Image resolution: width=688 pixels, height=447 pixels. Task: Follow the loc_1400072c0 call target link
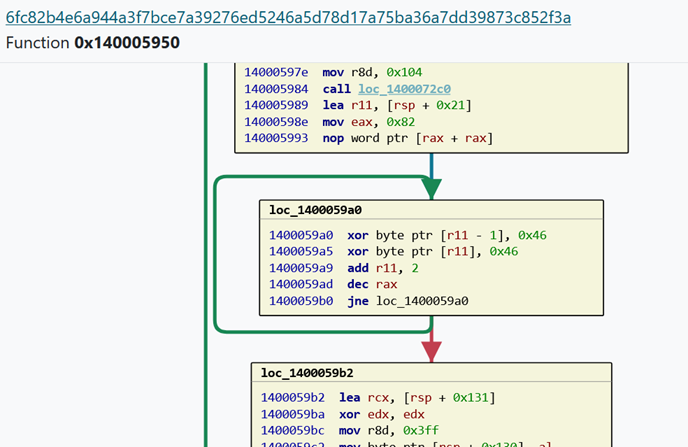pyautogui.click(x=404, y=89)
